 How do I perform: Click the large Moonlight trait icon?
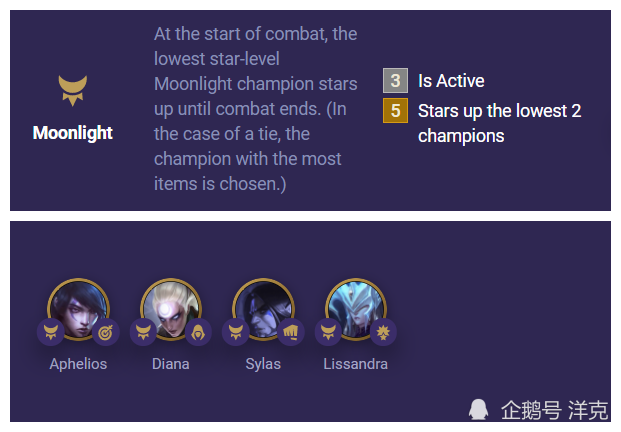[72, 91]
